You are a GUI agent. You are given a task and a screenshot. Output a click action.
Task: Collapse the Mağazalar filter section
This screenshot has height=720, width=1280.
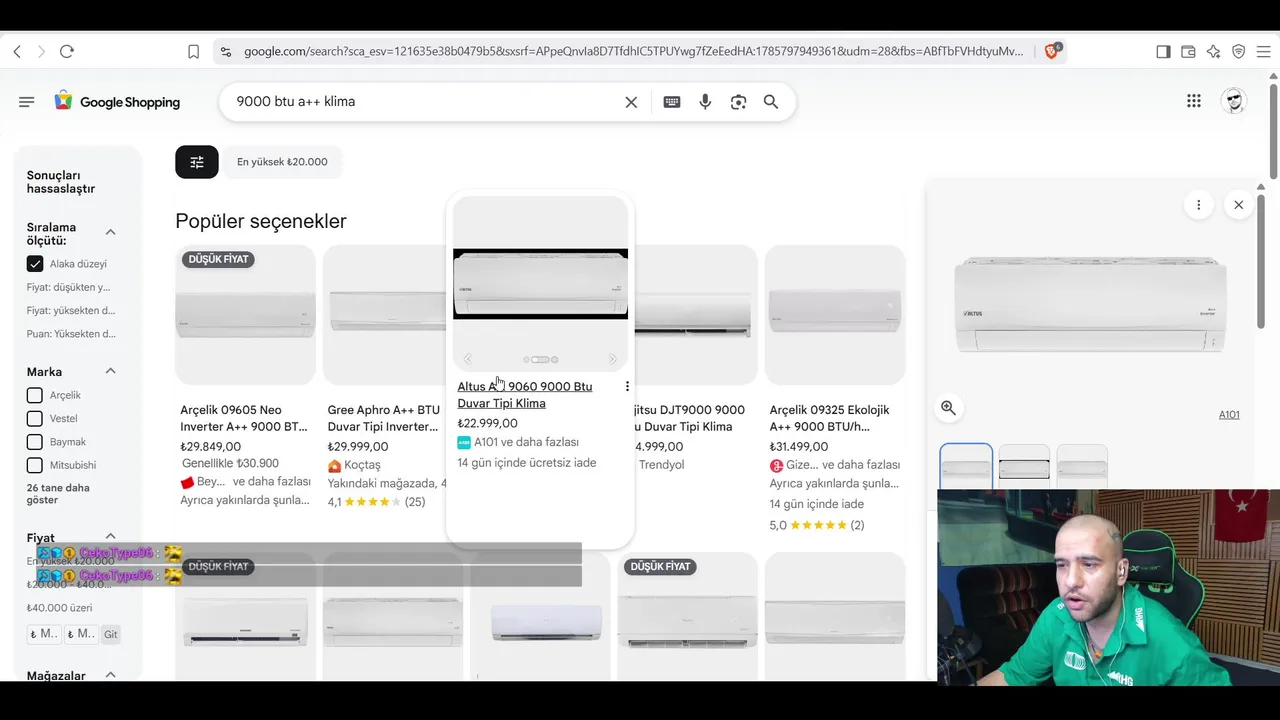(x=110, y=675)
